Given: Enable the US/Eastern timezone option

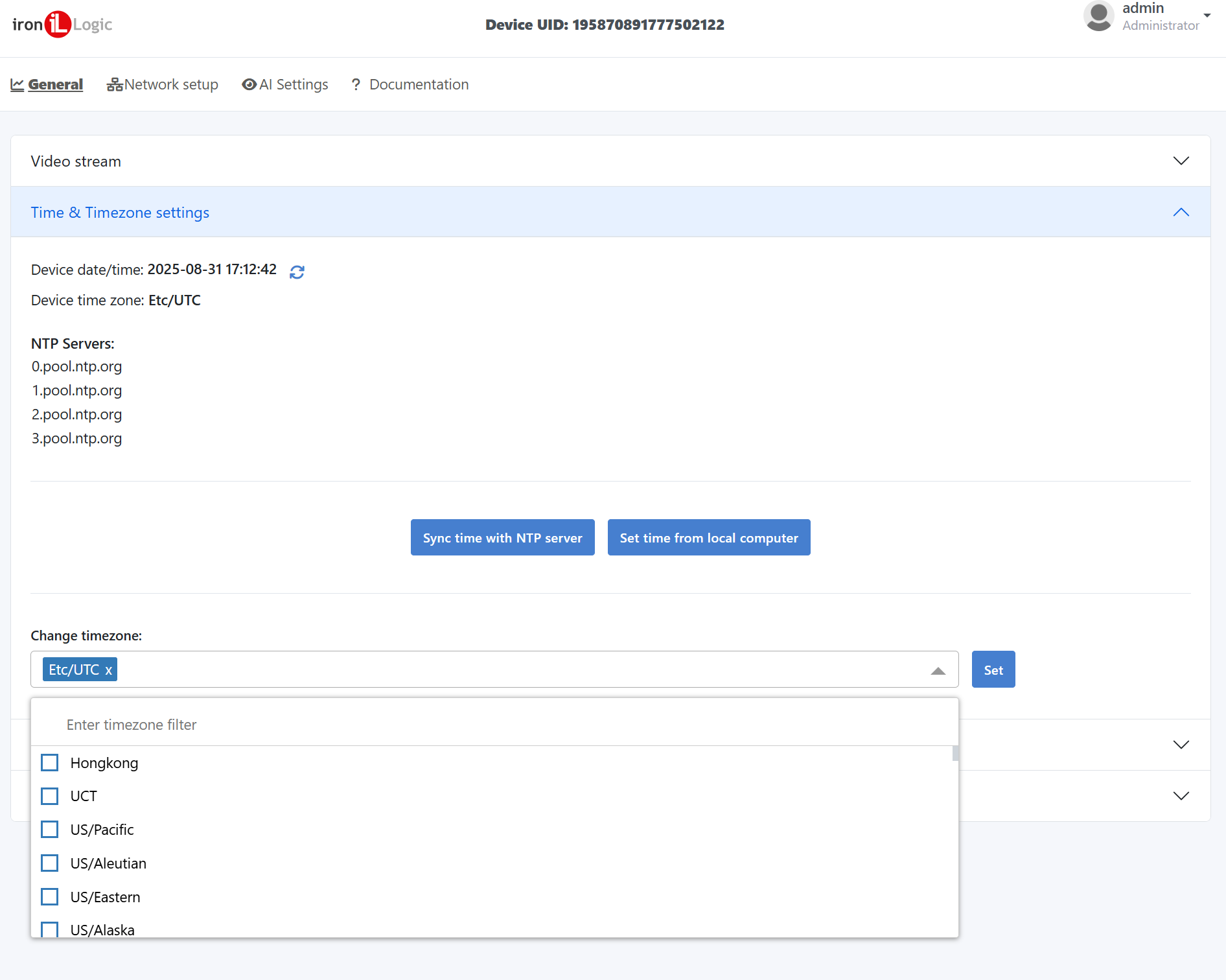Looking at the screenshot, I should point(50,897).
